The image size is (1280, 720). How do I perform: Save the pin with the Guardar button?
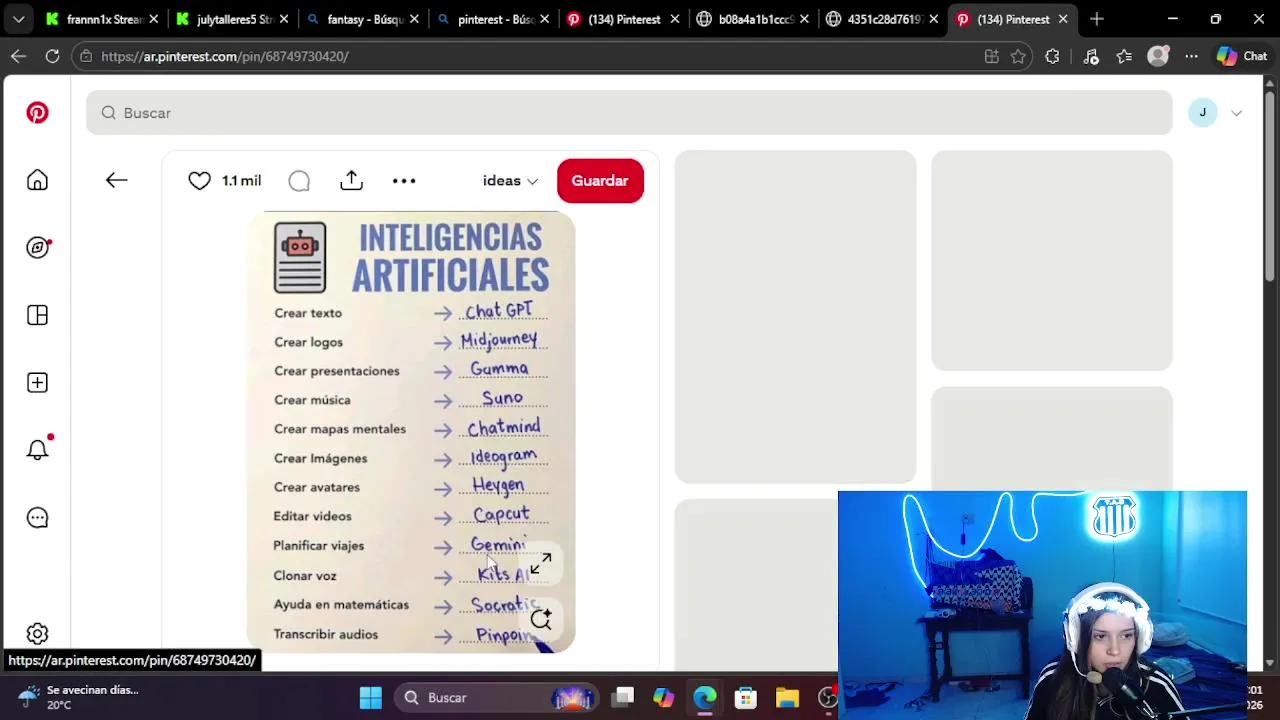point(600,181)
